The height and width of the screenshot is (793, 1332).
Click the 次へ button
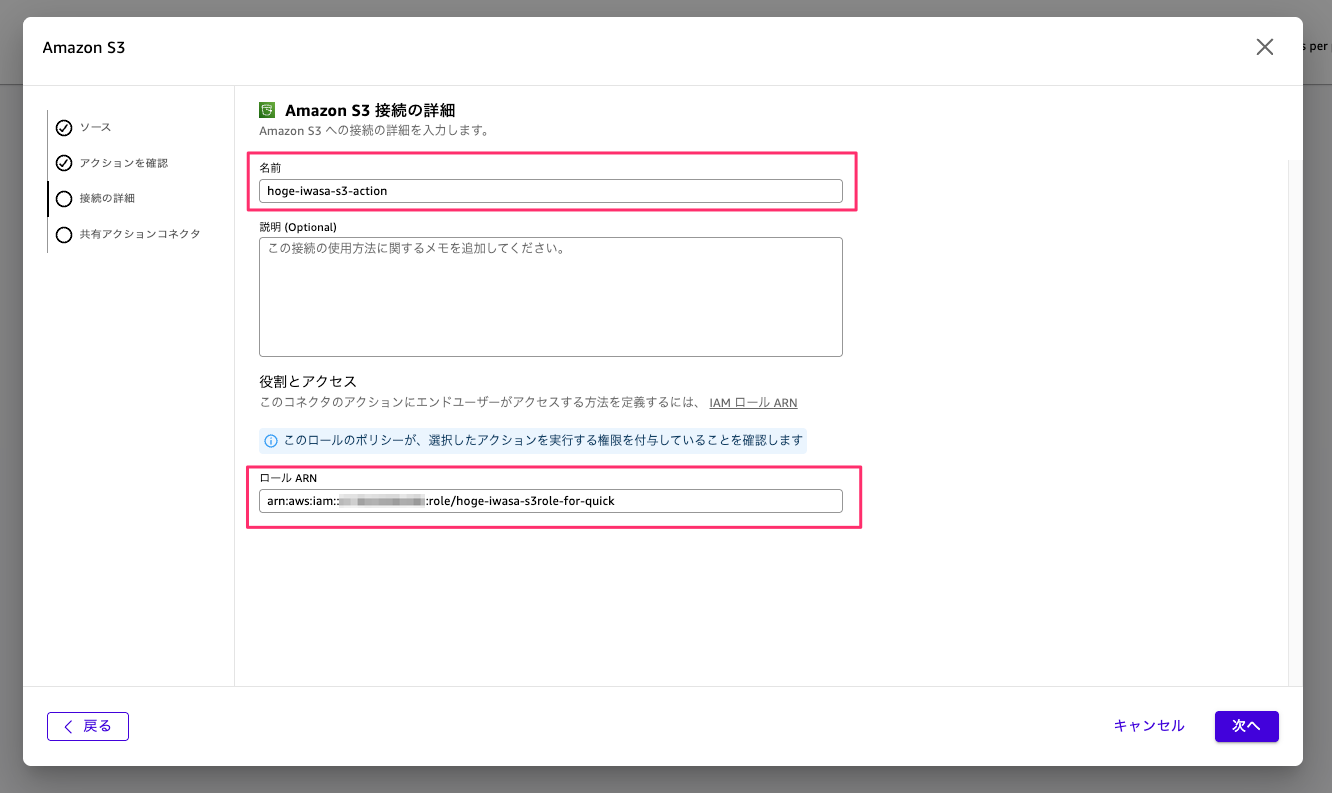(x=1247, y=726)
